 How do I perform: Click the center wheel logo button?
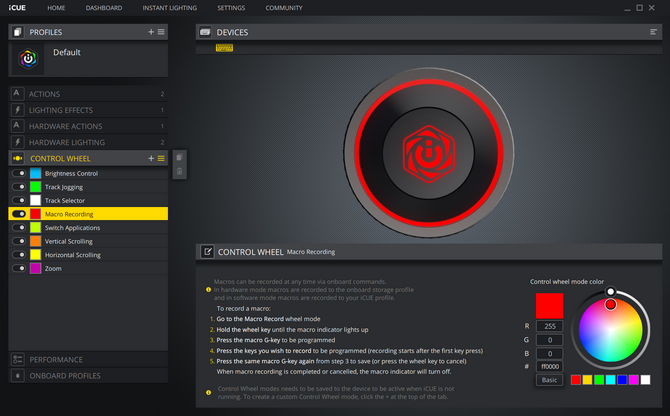point(429,153)
